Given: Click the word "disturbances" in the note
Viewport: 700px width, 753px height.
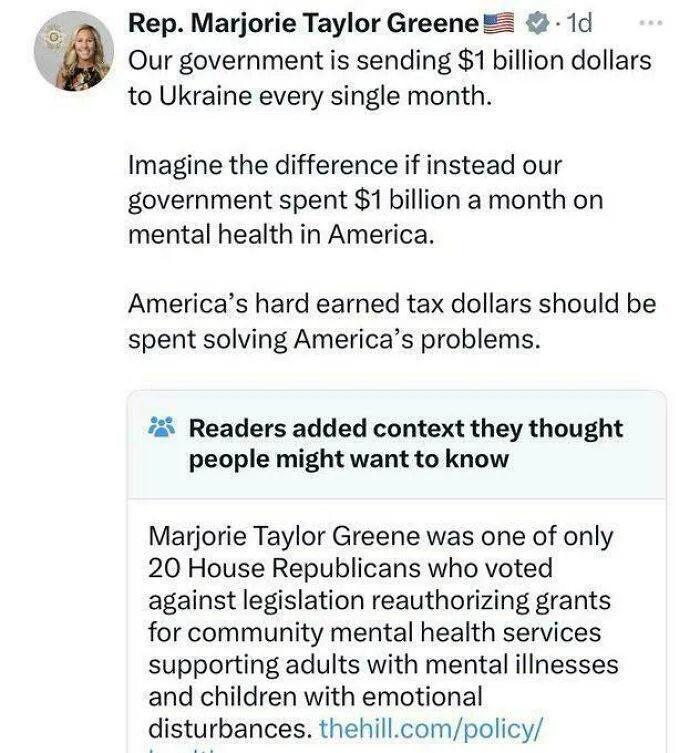Looking at the screenshot, I should (228, 727).
